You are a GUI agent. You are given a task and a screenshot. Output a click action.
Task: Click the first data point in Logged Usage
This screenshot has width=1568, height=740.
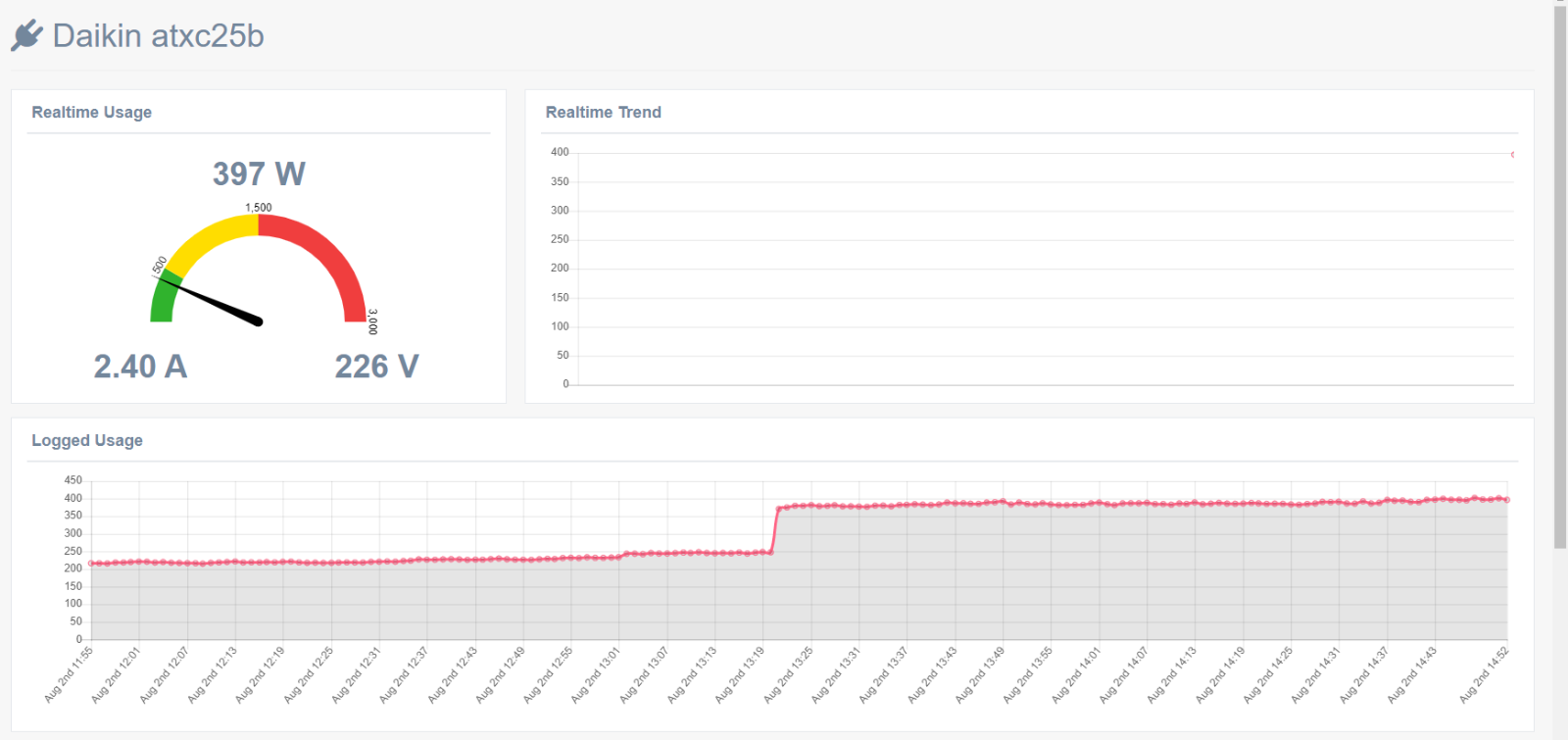91,564
